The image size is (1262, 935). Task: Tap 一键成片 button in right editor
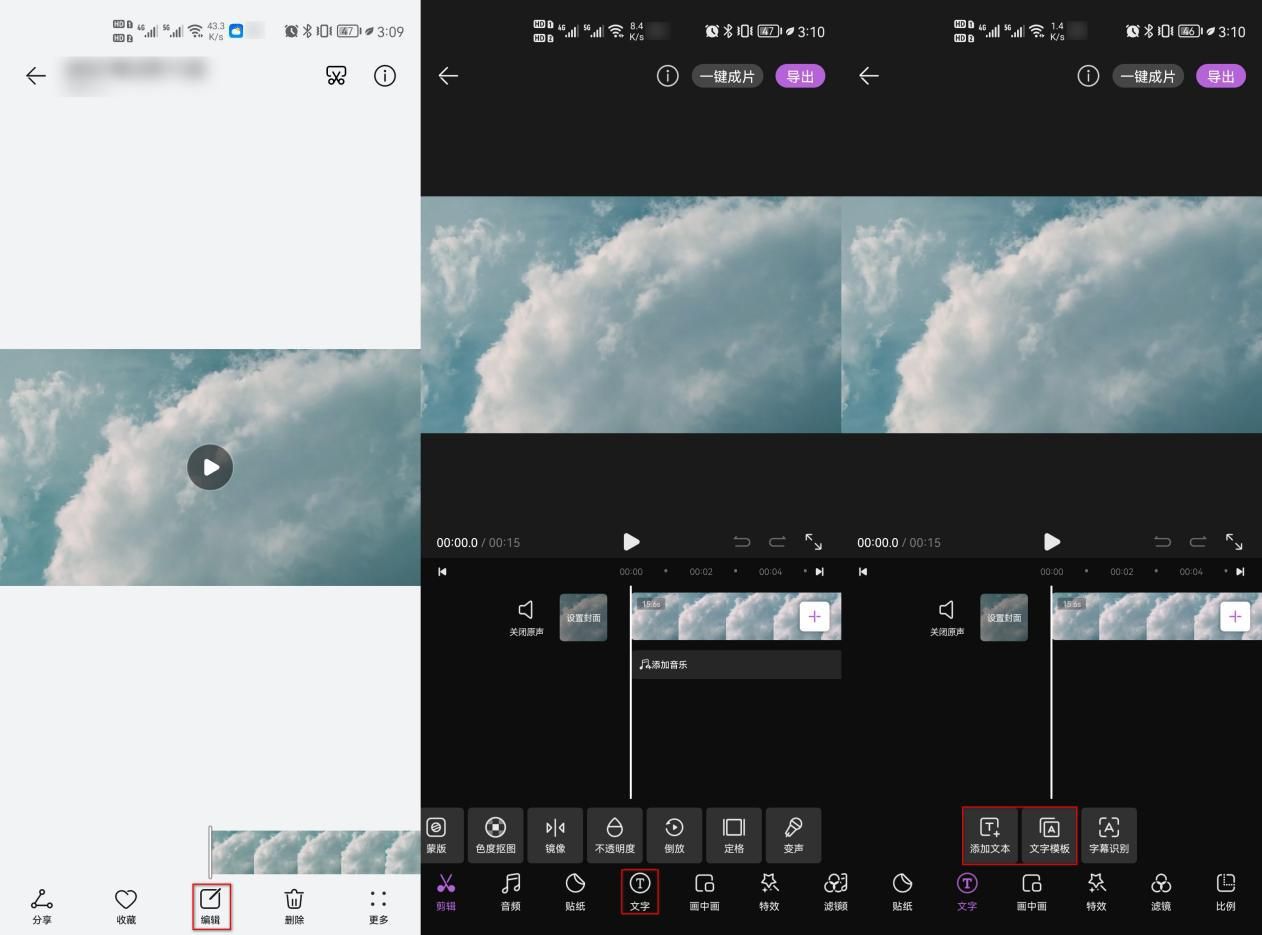(1148, 76)
